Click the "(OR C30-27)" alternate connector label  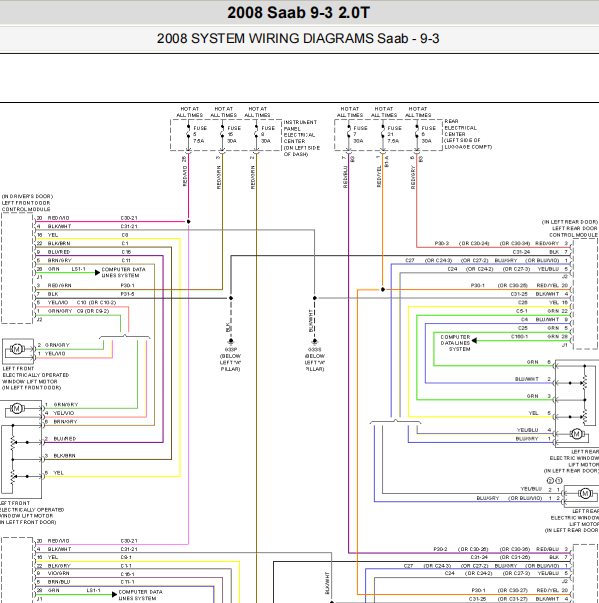513,590
